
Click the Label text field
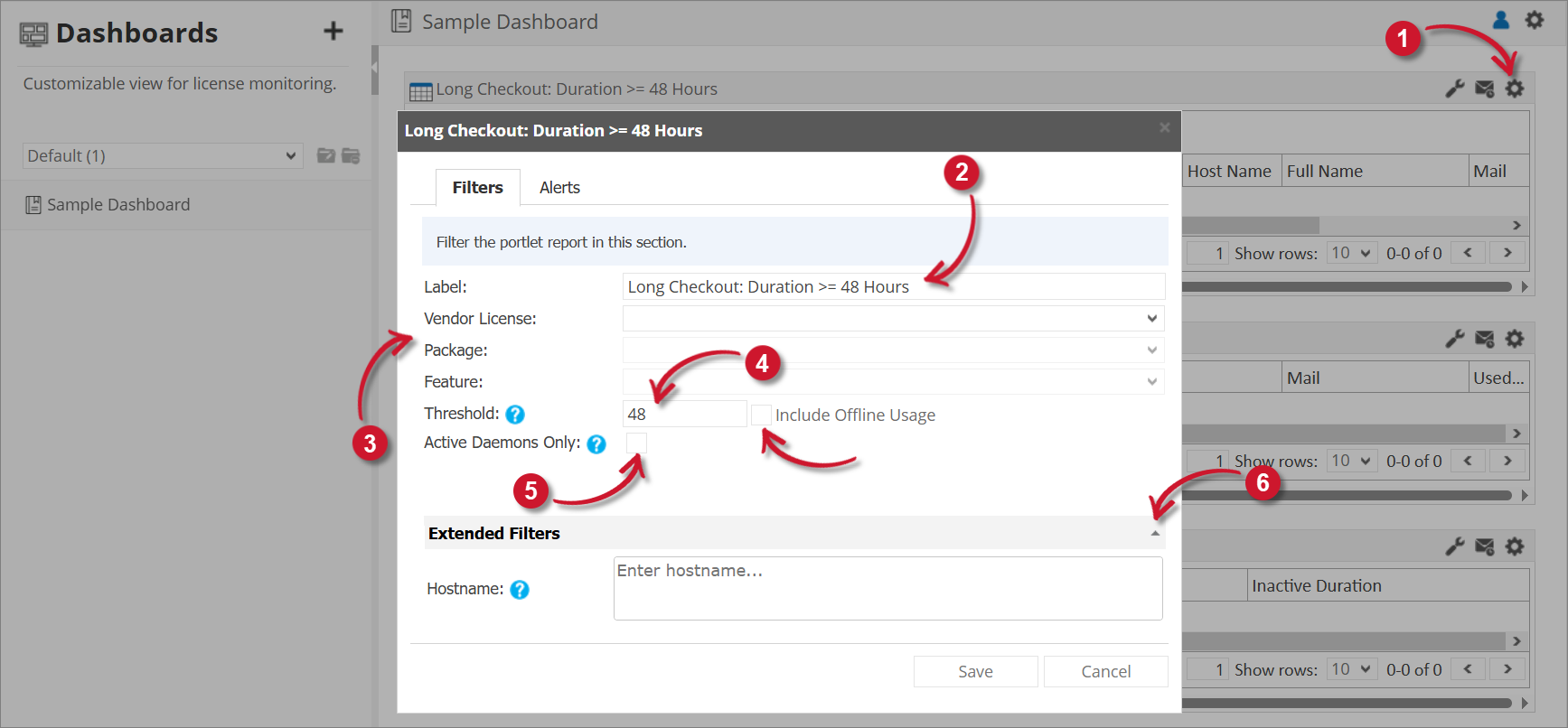[894, 286]
